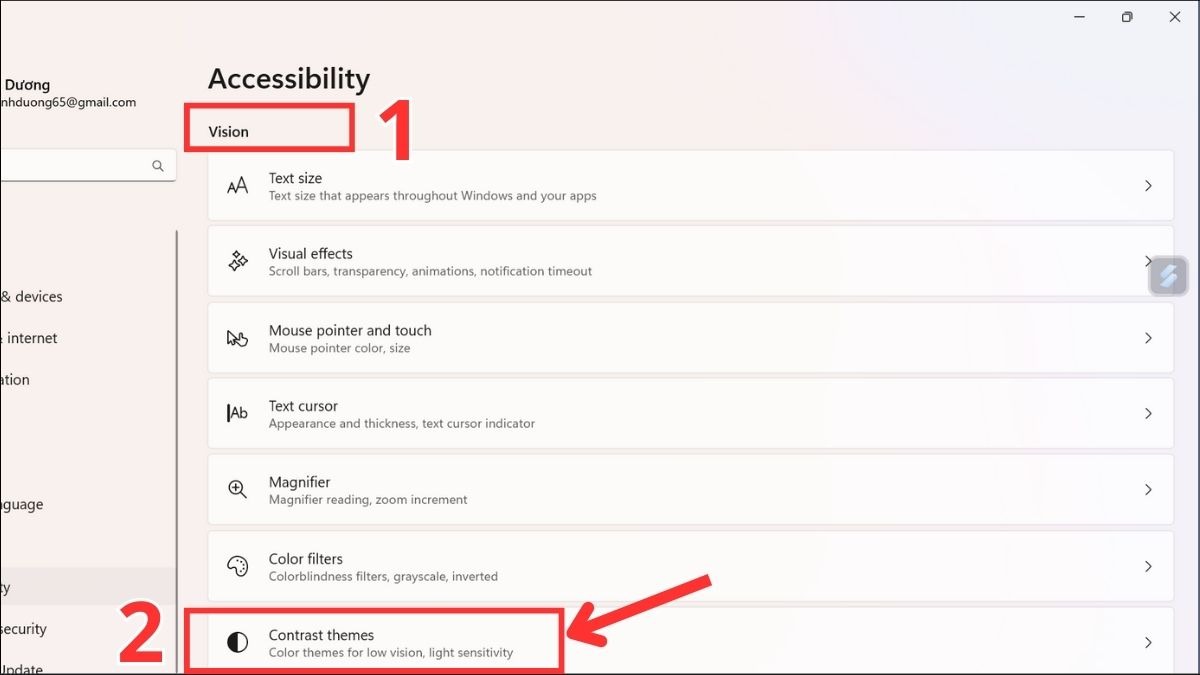
Task: Click the Contrast themes half-circle icon
Action: (x=237, y=642)
